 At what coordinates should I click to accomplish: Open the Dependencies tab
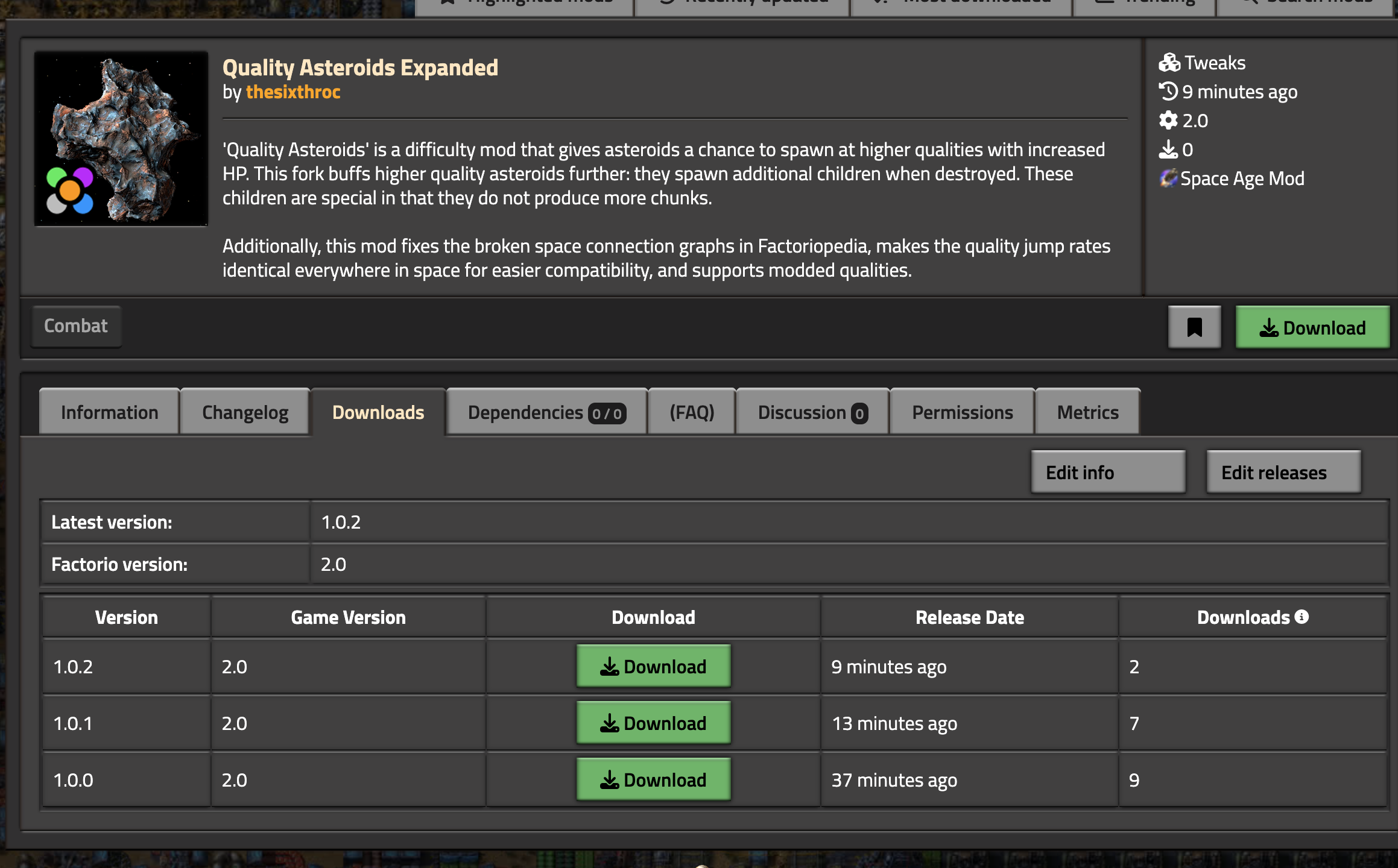(546, 412)
